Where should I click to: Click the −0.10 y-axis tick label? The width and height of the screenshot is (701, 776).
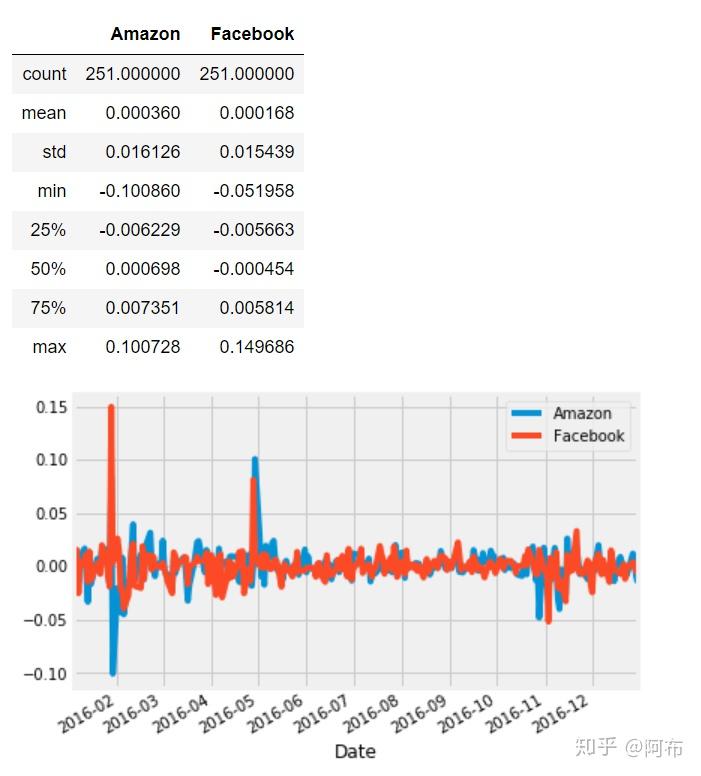click(45, 674)
